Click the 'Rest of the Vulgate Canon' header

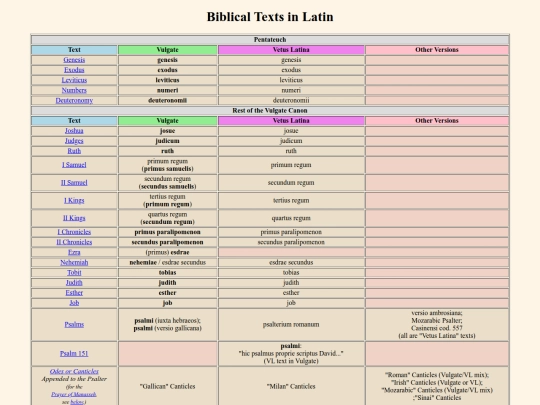point(270,111)
